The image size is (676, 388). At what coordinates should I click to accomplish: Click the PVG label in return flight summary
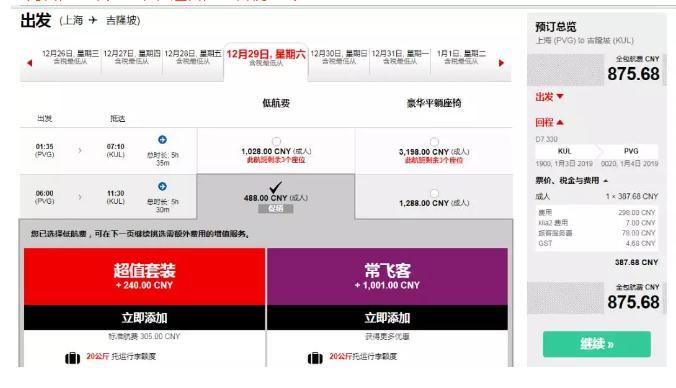coord(631,151)
